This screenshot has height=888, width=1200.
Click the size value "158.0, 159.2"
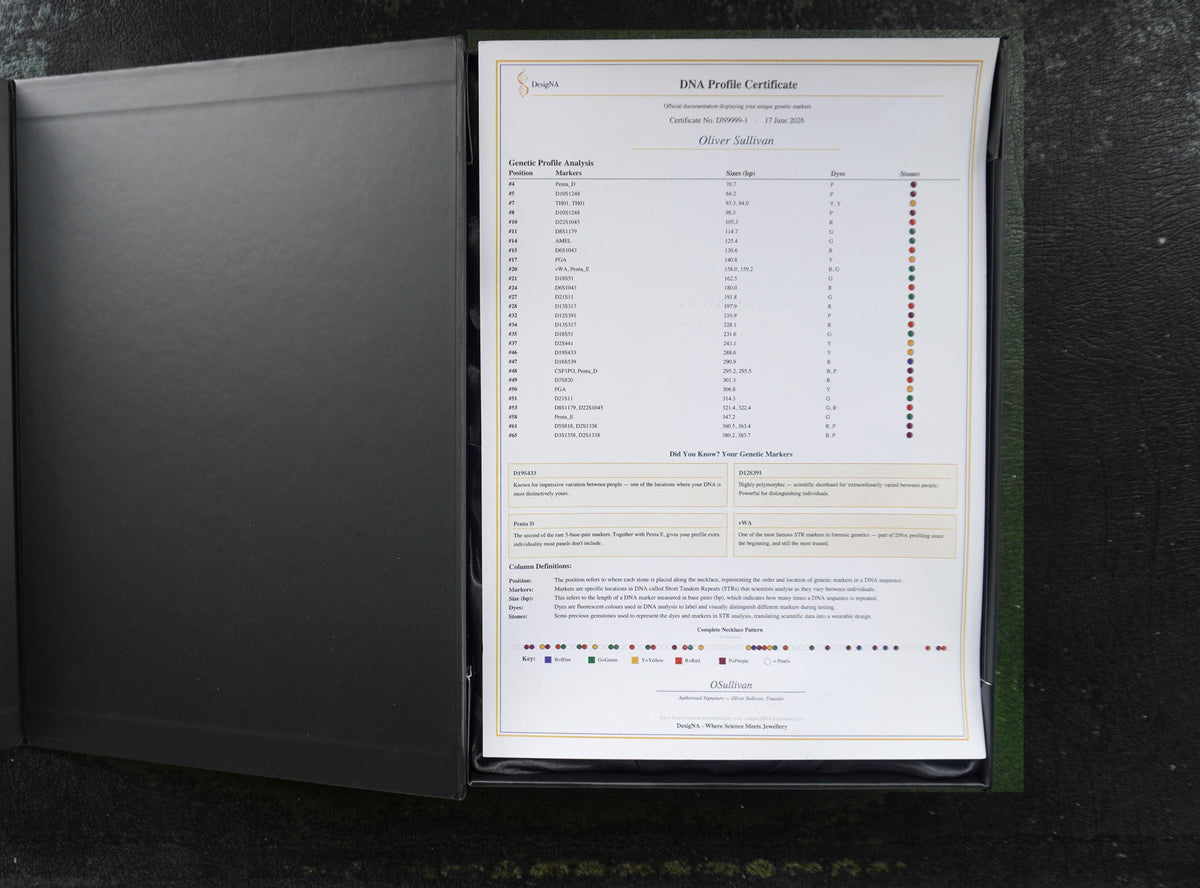tap(738, 269)
